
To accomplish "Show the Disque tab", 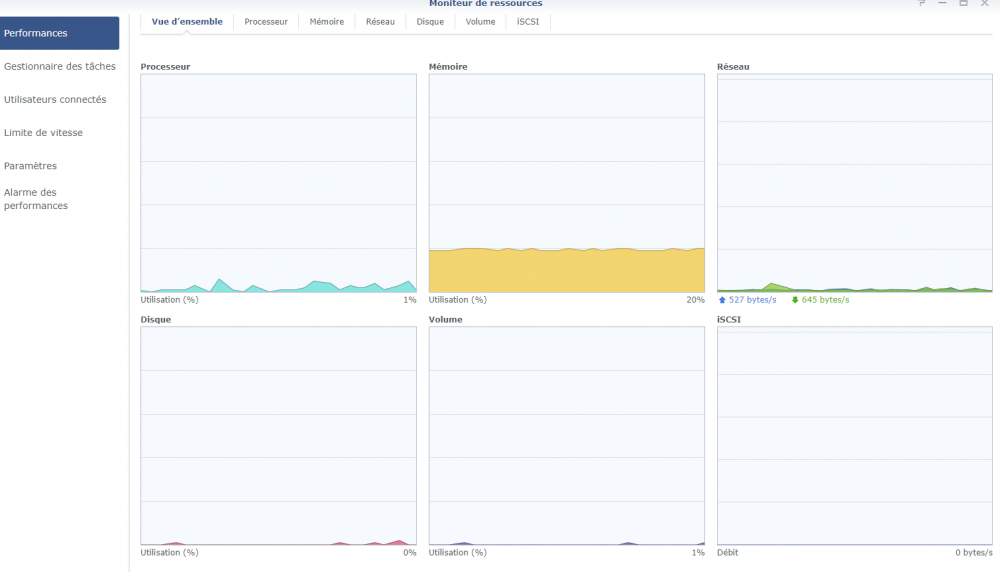I will click(430, 21).
